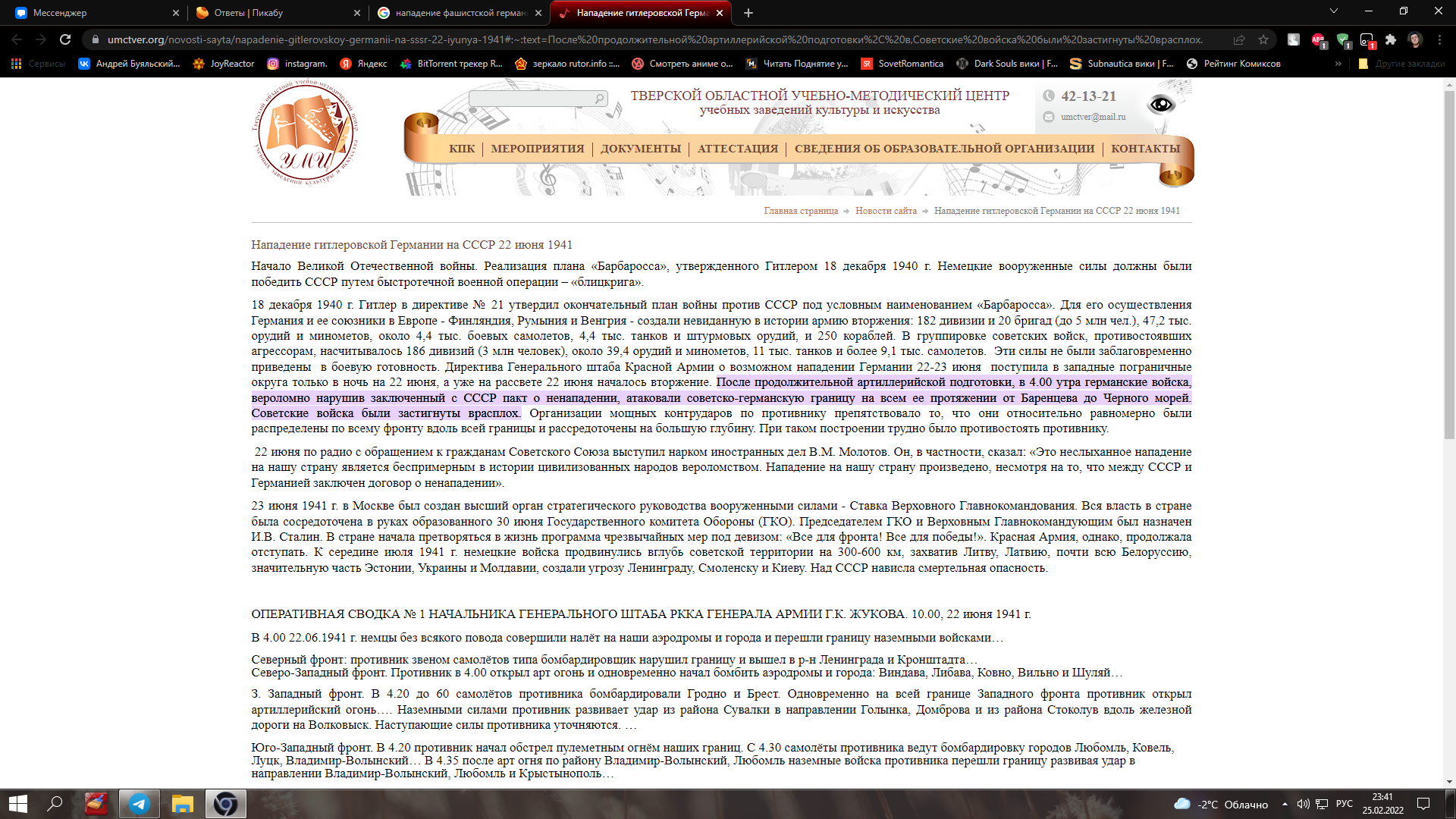
Task: Click the umctver@mail.ru email link
Action: [1093, 117]
